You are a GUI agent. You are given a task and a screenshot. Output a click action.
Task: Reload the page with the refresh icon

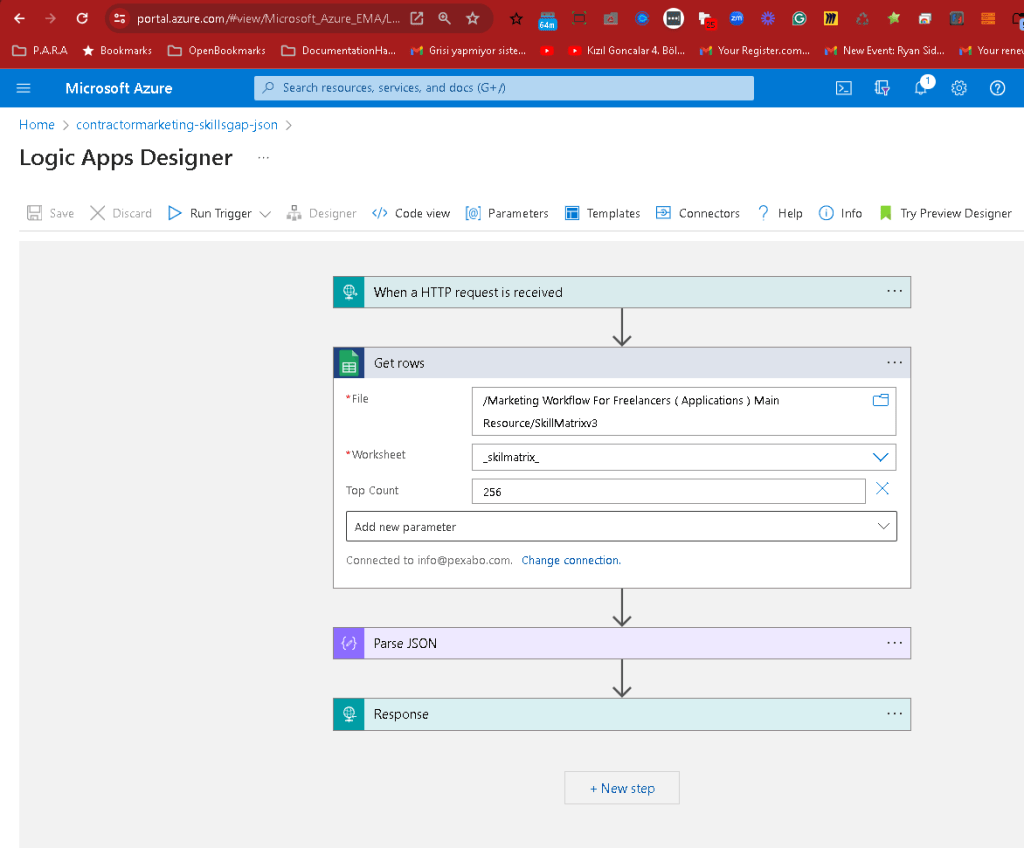pyautogui.click(x=82, y=18)
